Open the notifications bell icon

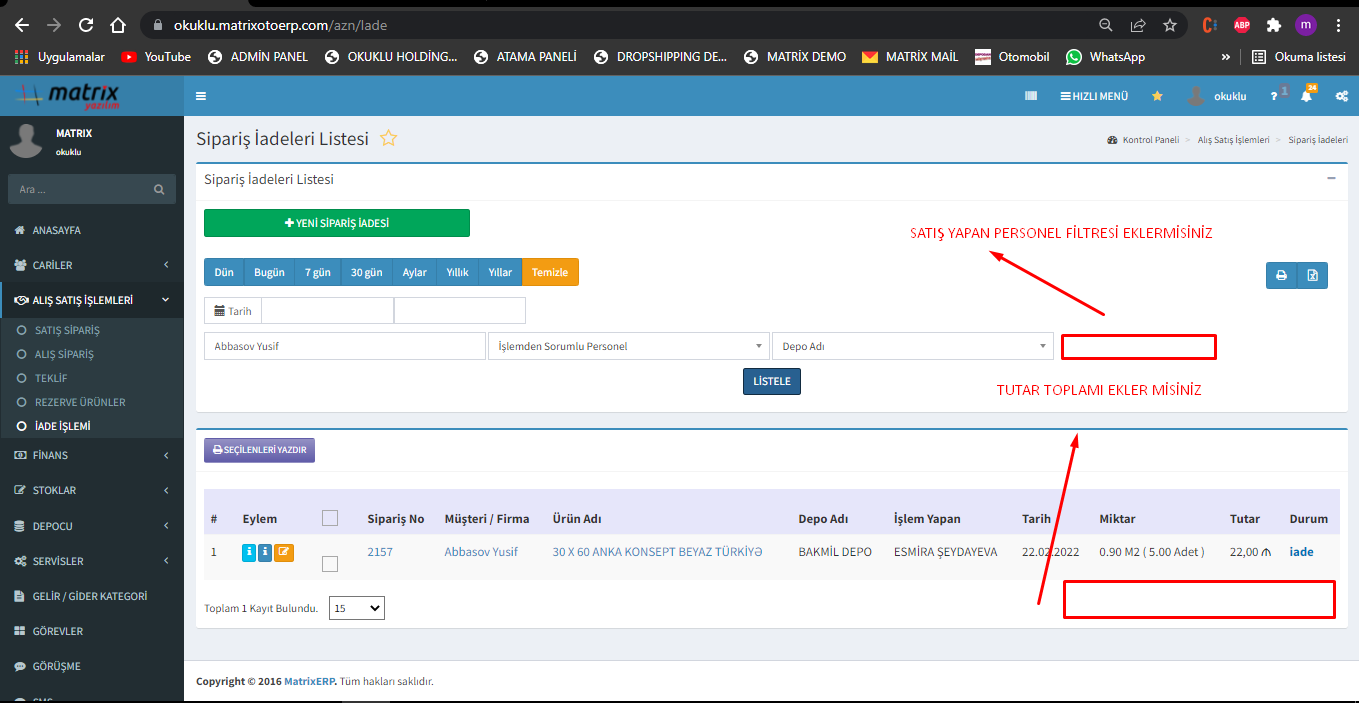tap(1306, 96)
